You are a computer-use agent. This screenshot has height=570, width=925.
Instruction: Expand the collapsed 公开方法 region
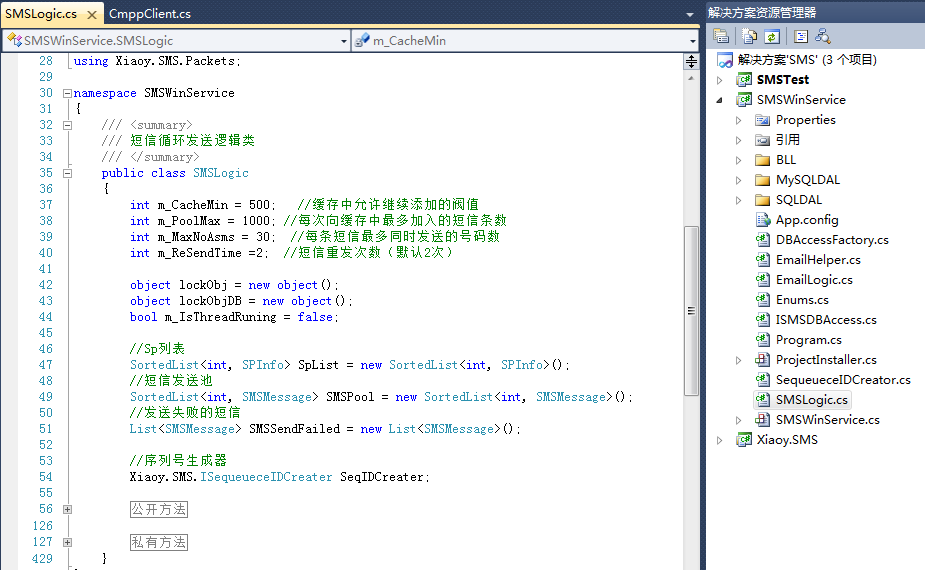click(67, 509)
